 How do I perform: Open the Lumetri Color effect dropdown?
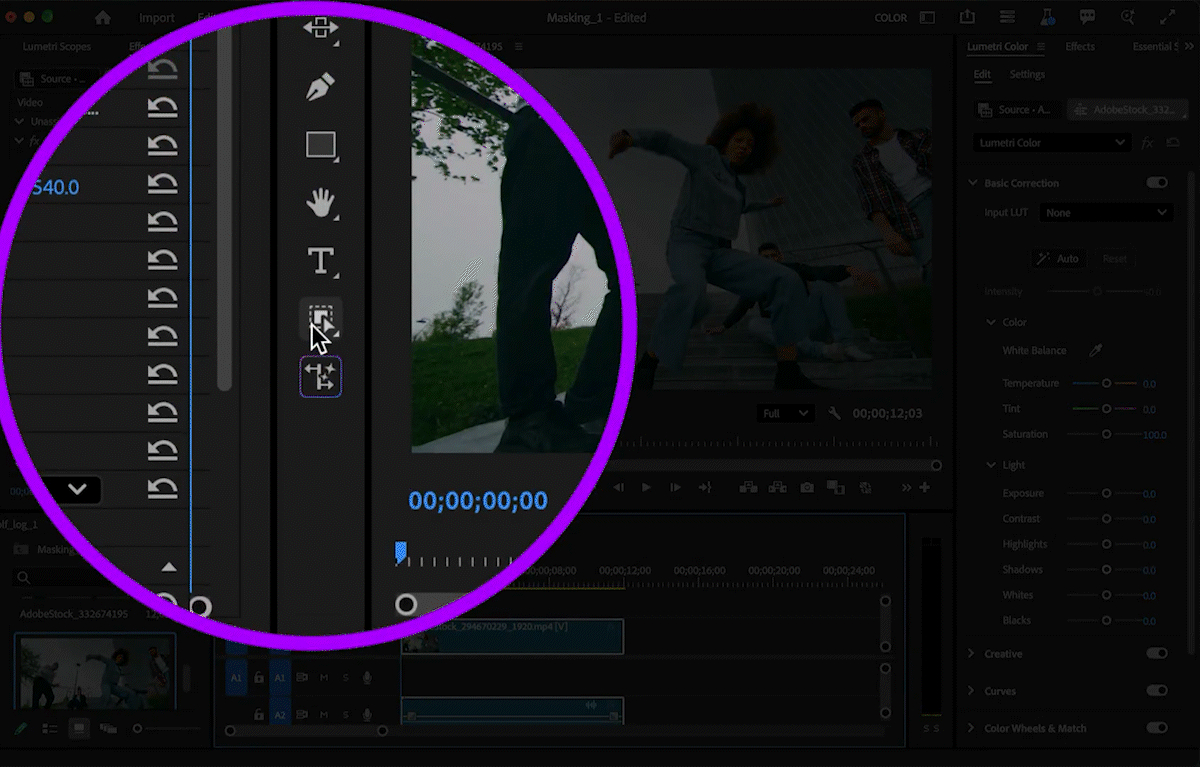(x=1051, y=143)
